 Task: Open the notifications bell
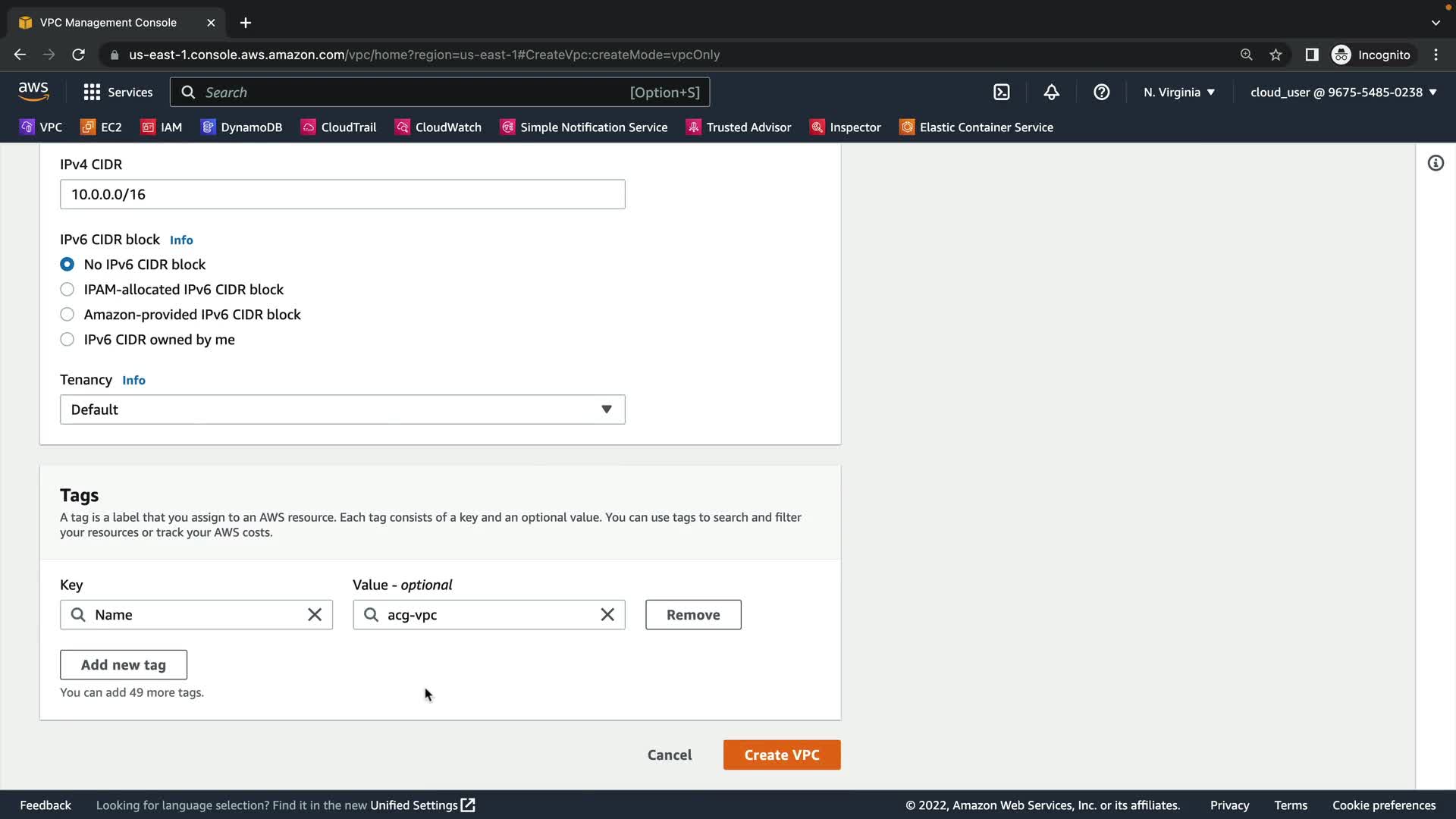(x=1051, y=92)
